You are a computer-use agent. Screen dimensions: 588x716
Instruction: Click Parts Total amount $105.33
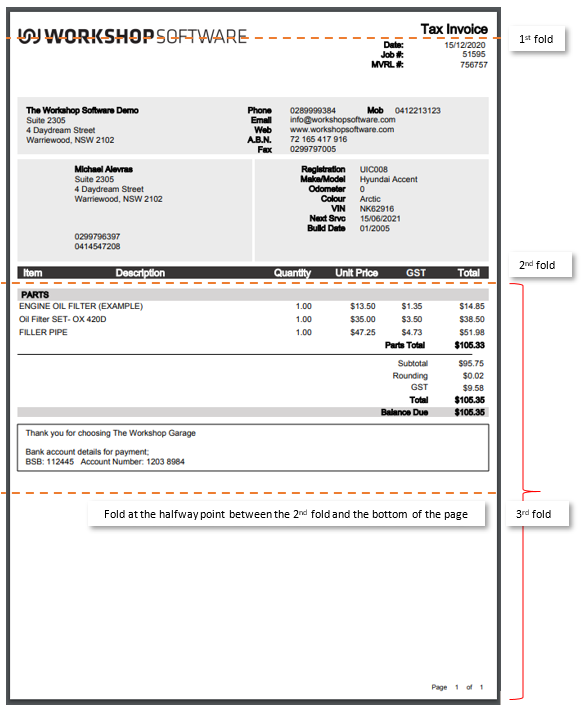(470, 345)
